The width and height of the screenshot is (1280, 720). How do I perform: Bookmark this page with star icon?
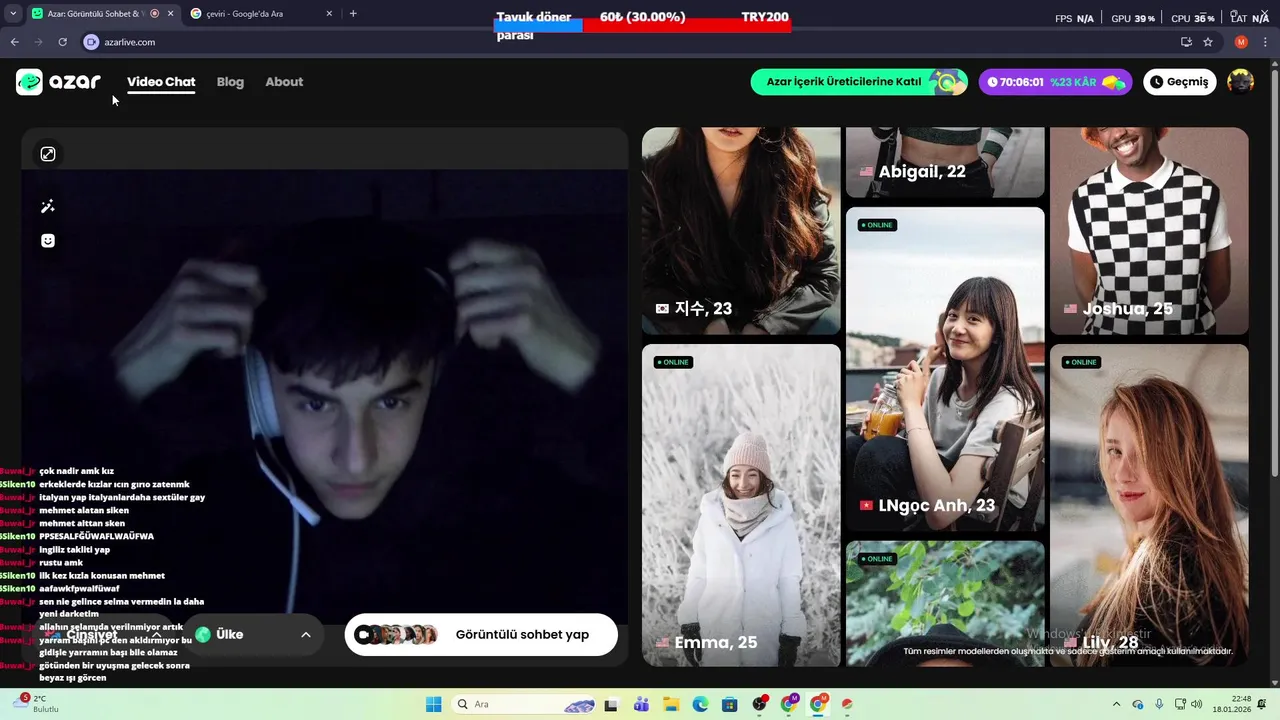pos(1208,42)
